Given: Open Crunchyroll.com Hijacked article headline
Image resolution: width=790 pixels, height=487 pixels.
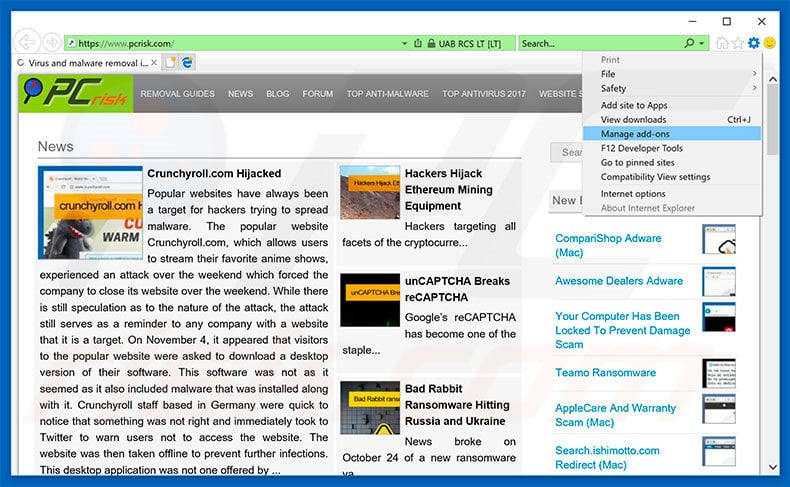Looking at the screenshot, I should click(x=214, y=173).
